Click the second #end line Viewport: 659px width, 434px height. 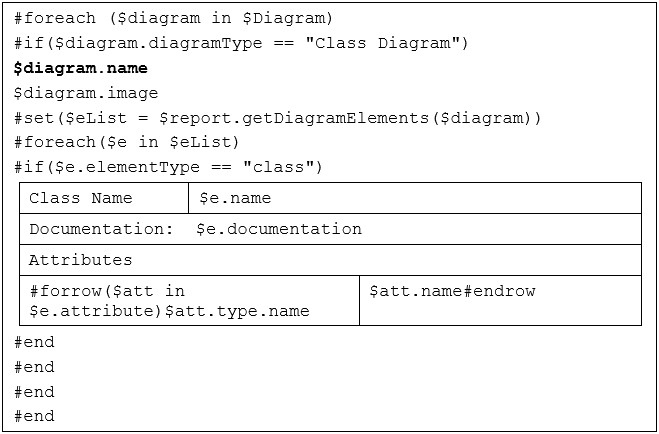35,367
